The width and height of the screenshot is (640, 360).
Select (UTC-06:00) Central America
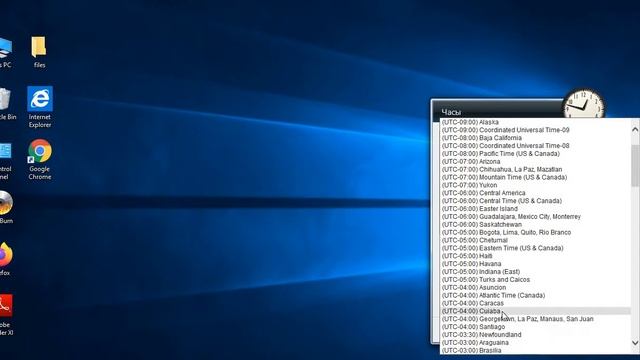(535, 193)
